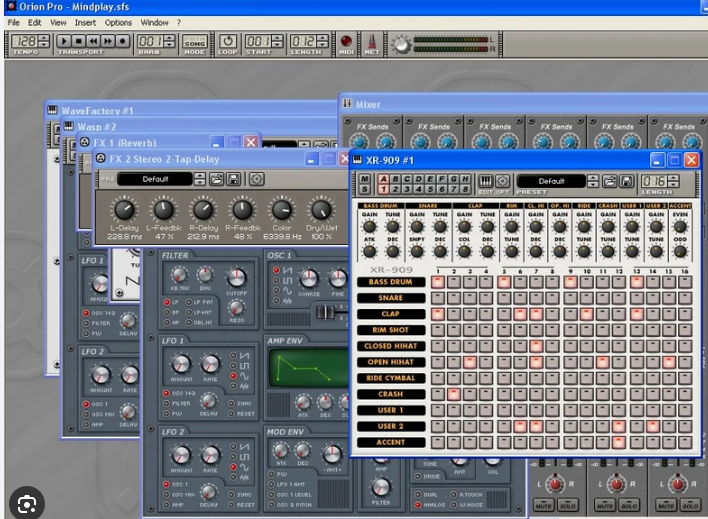Toggle Snare step 1

point(438,298)
